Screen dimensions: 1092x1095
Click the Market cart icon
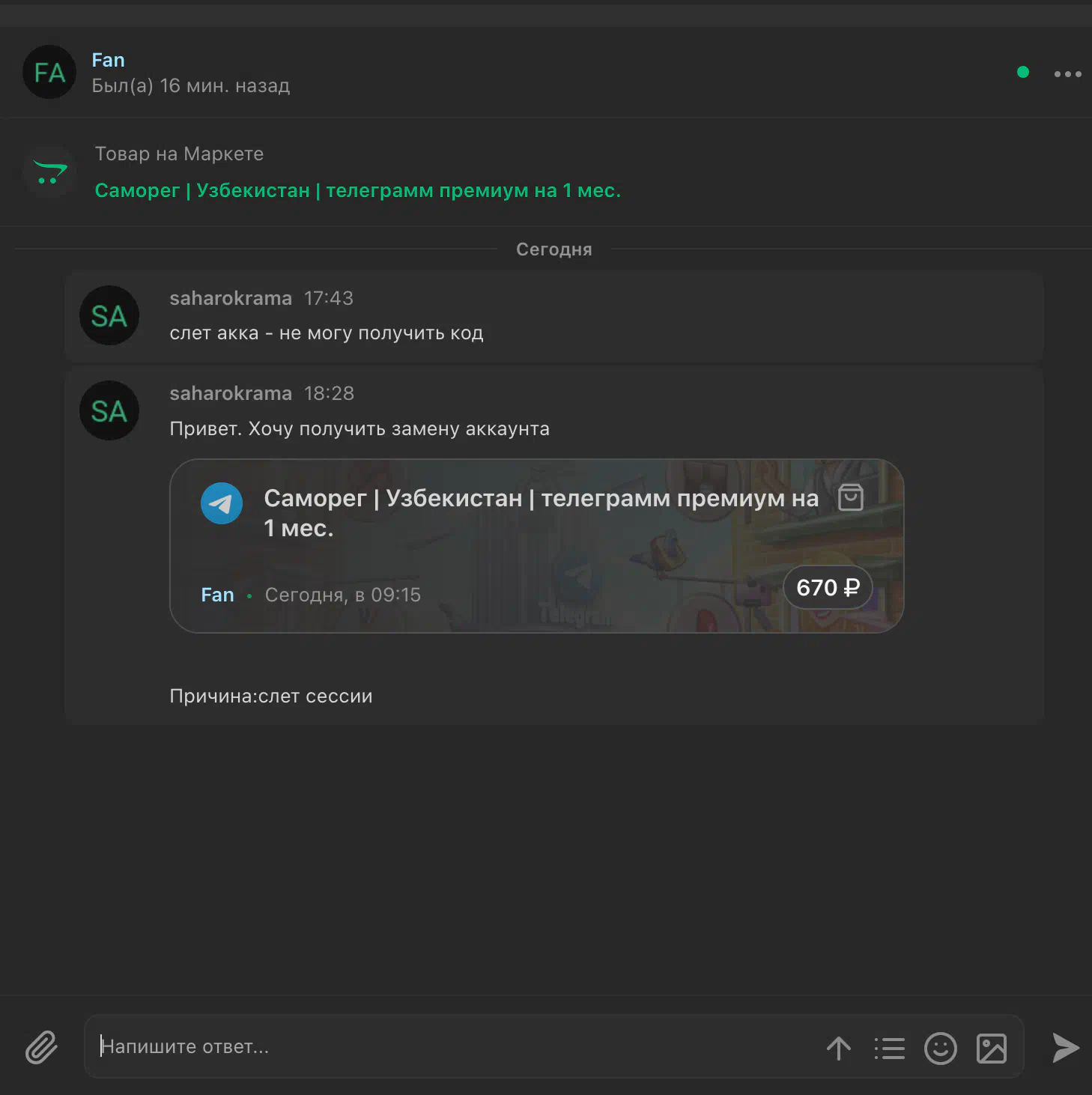49,172
